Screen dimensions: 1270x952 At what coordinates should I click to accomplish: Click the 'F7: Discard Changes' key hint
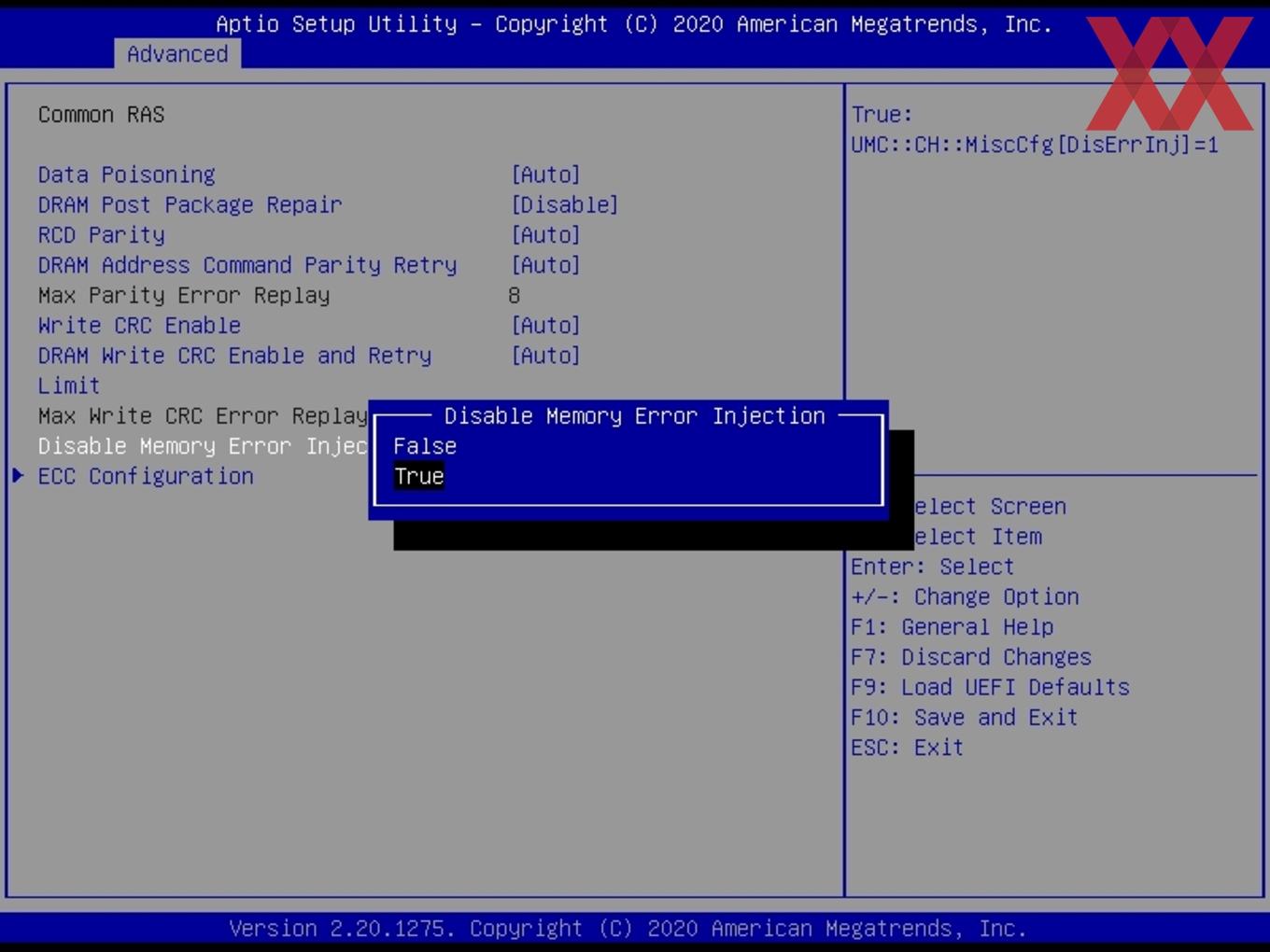(x=971, y=657)
